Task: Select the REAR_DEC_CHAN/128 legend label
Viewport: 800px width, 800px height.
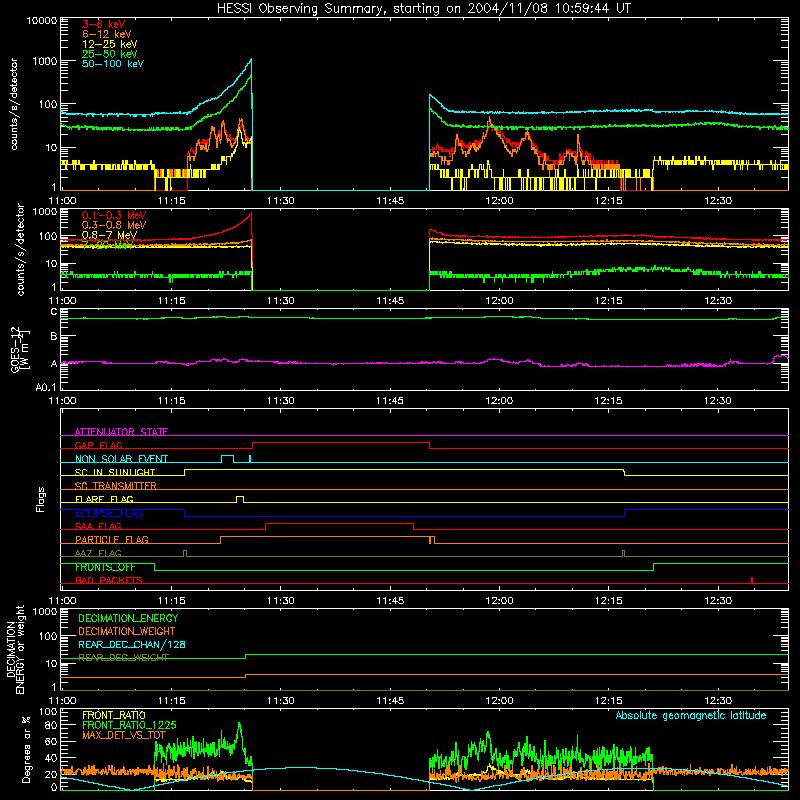Action: pyautogui.click(x=132, y=644)
